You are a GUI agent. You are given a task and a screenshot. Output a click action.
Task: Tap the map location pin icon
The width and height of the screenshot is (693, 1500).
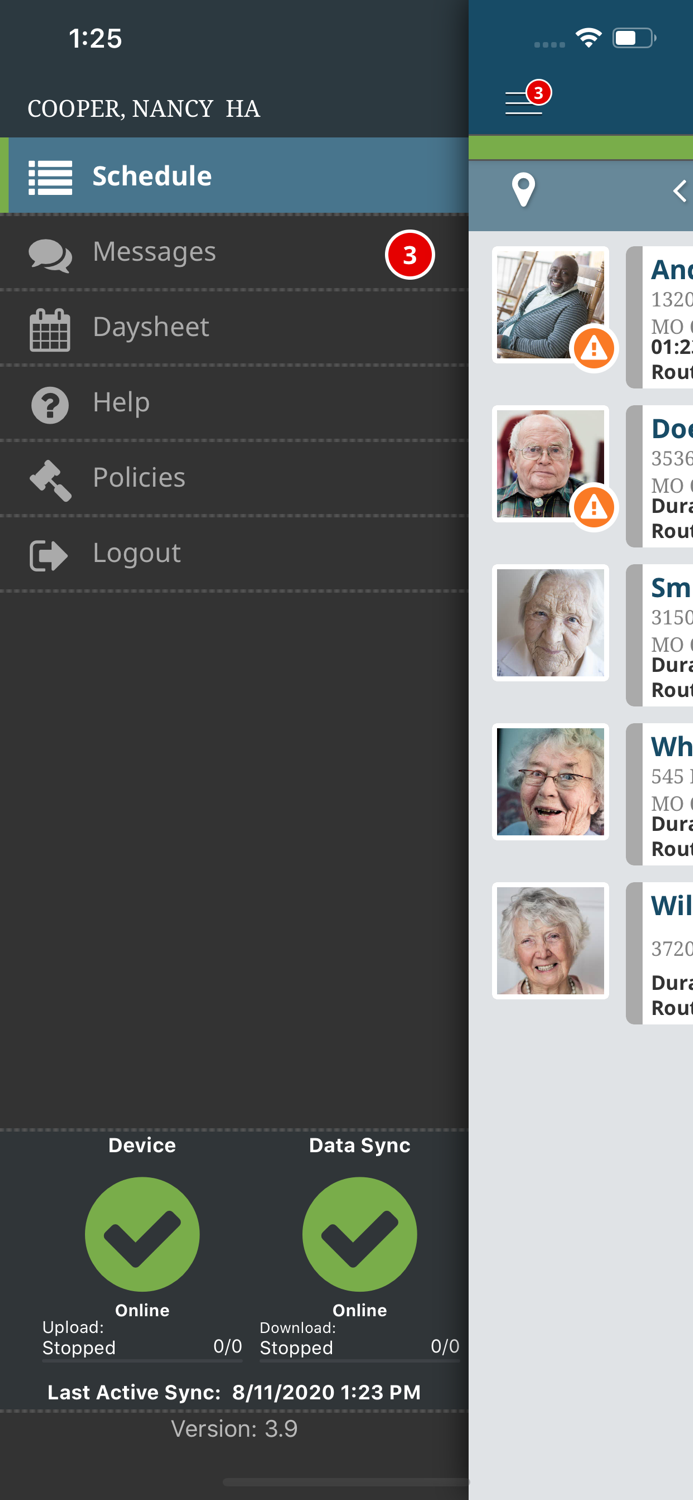point(523,190)
